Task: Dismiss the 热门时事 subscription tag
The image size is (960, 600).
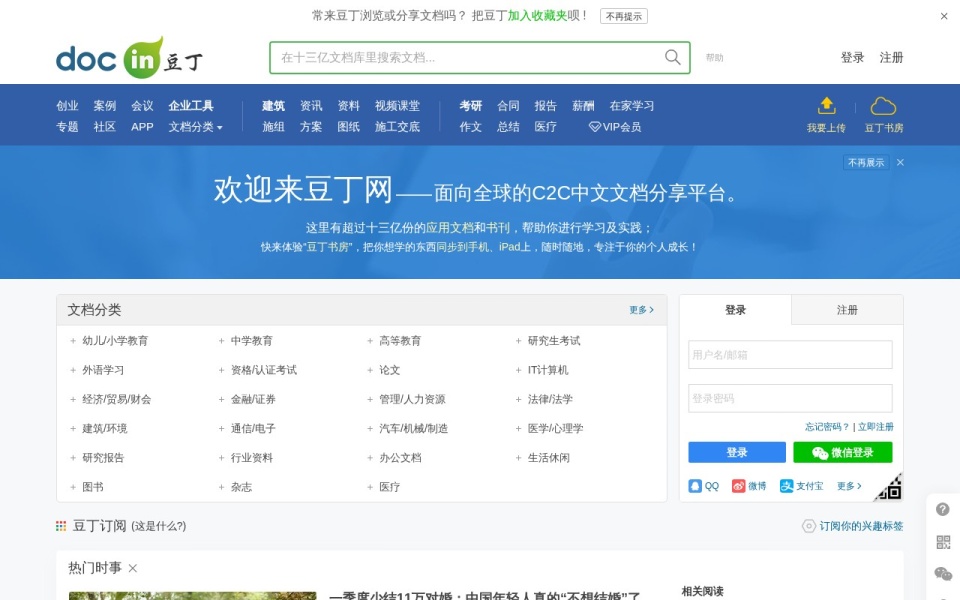Action: coord(133,569)
